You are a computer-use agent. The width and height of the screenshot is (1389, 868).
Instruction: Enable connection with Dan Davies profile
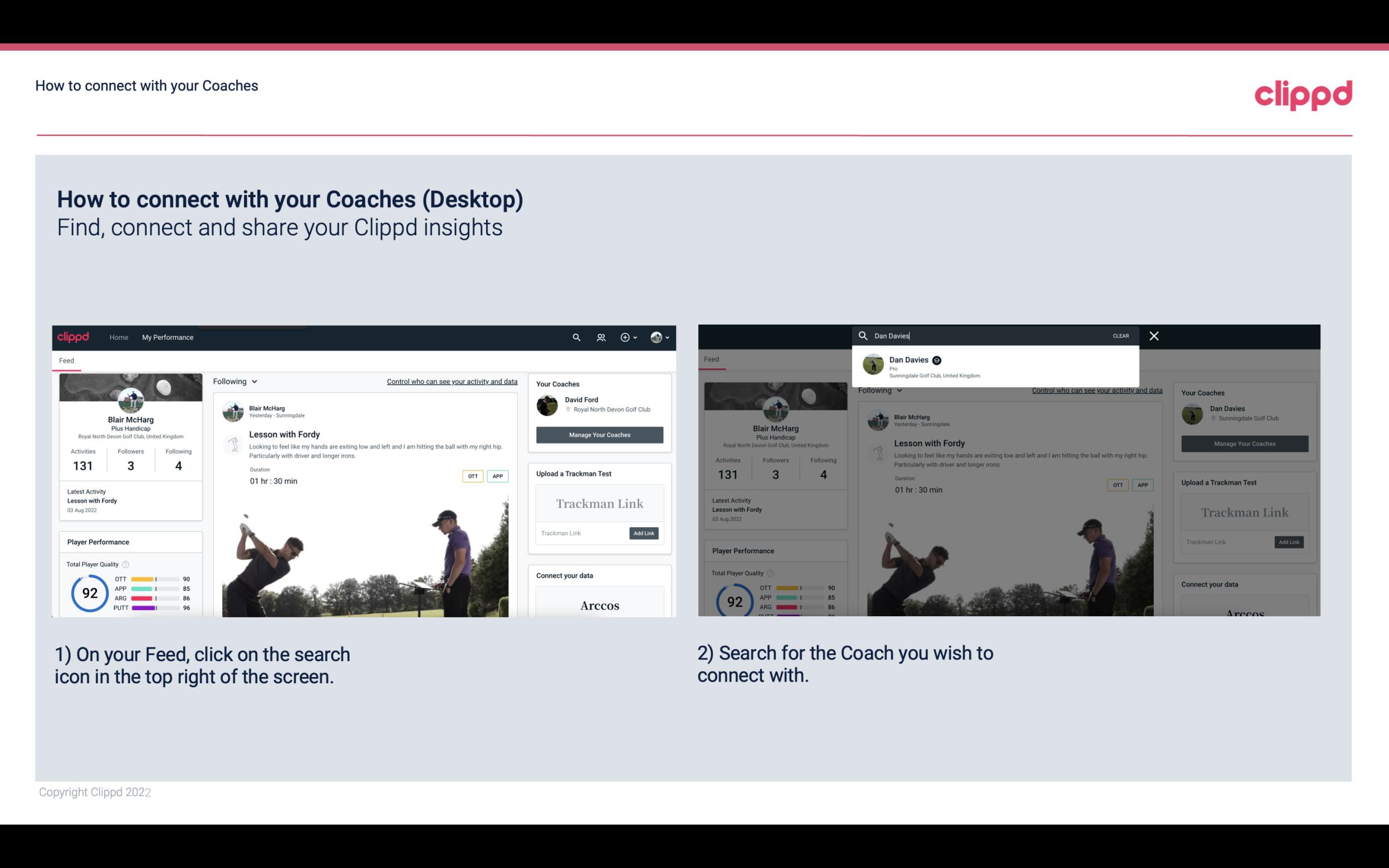pos(999,365)
